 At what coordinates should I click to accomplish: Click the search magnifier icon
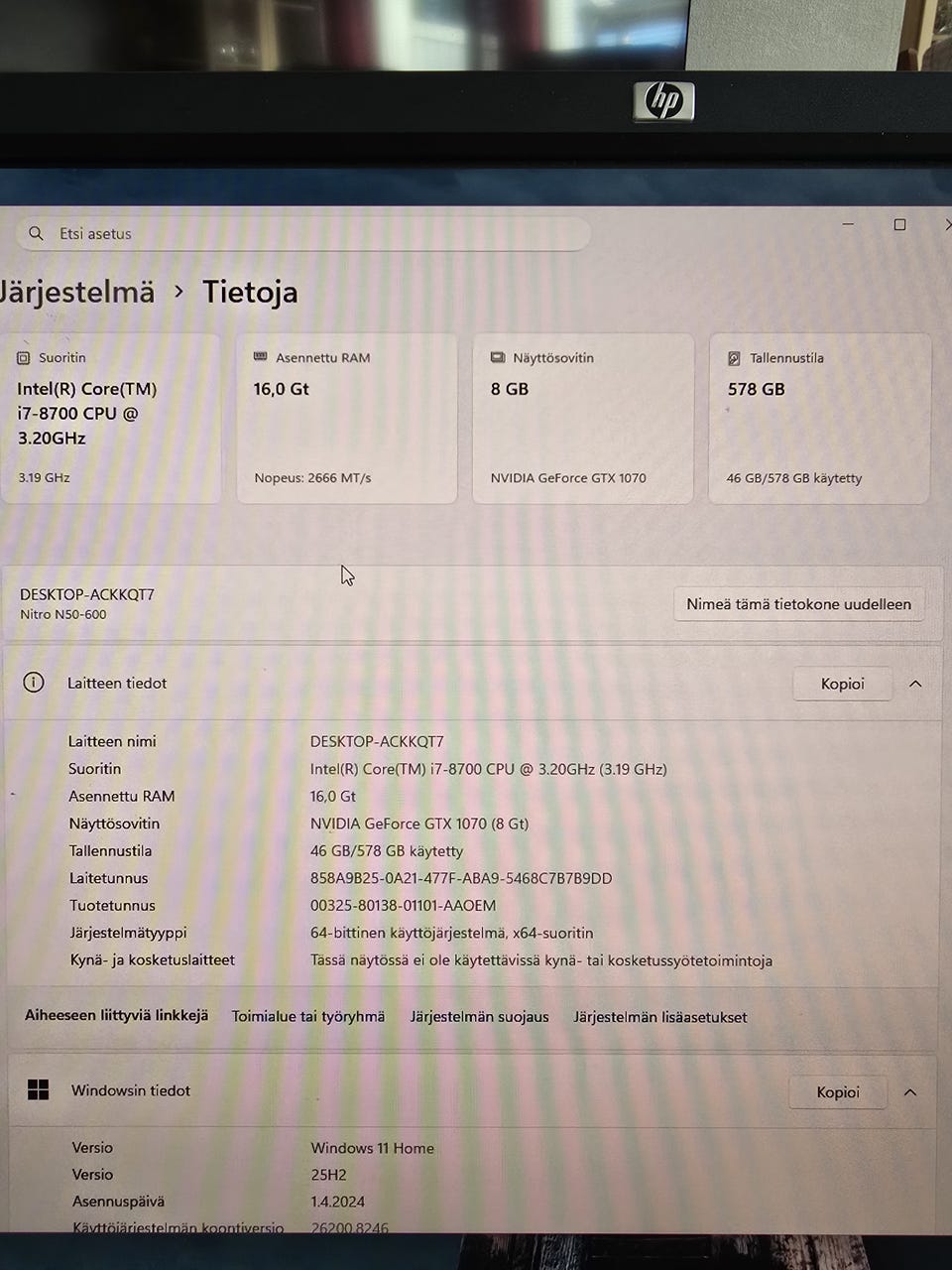pos(37,233)
